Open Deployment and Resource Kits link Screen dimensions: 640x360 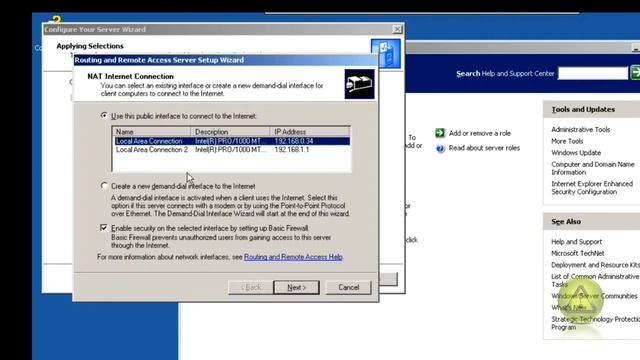595,264
